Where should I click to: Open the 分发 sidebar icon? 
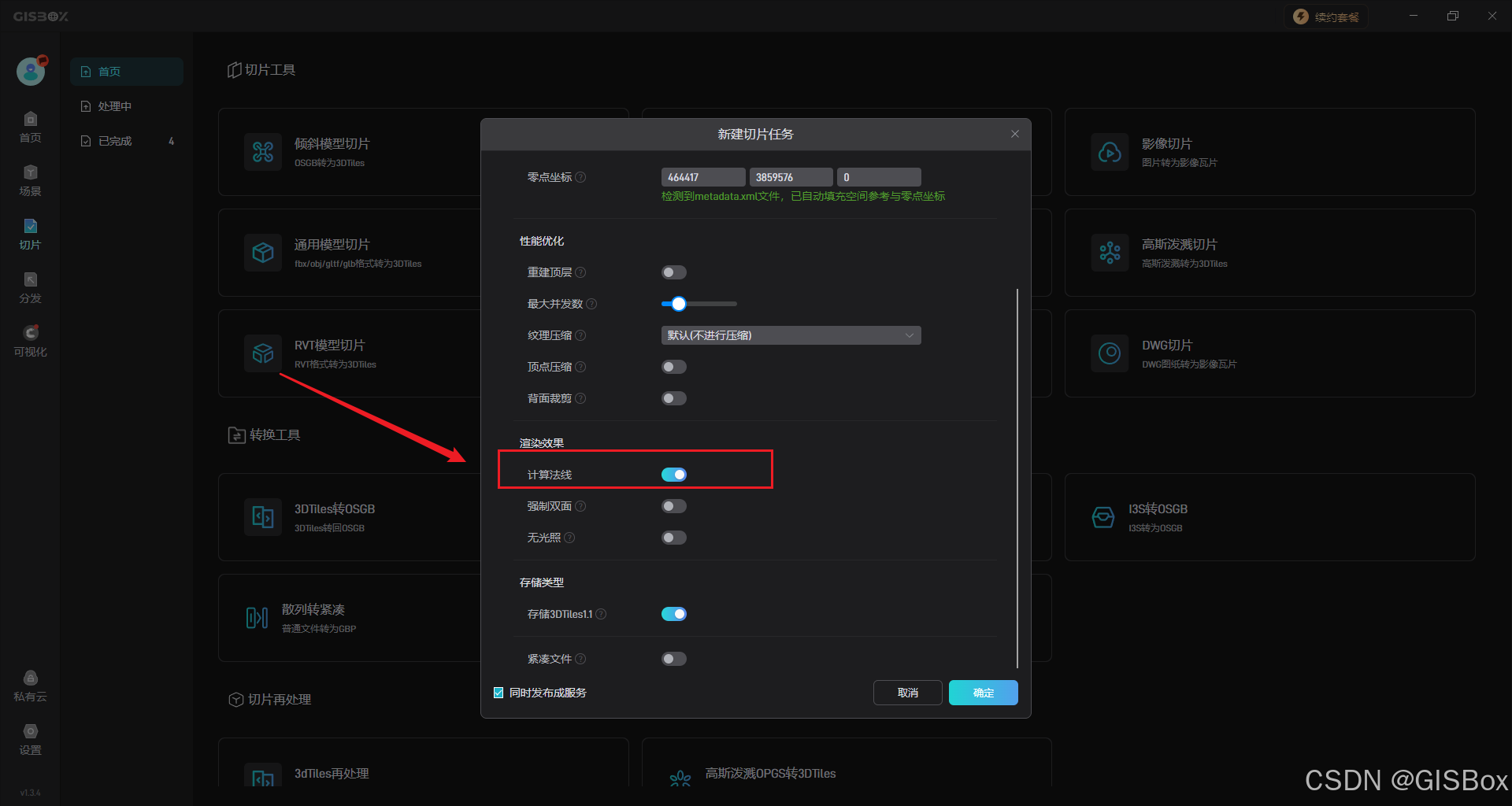(x=30, y=287)
